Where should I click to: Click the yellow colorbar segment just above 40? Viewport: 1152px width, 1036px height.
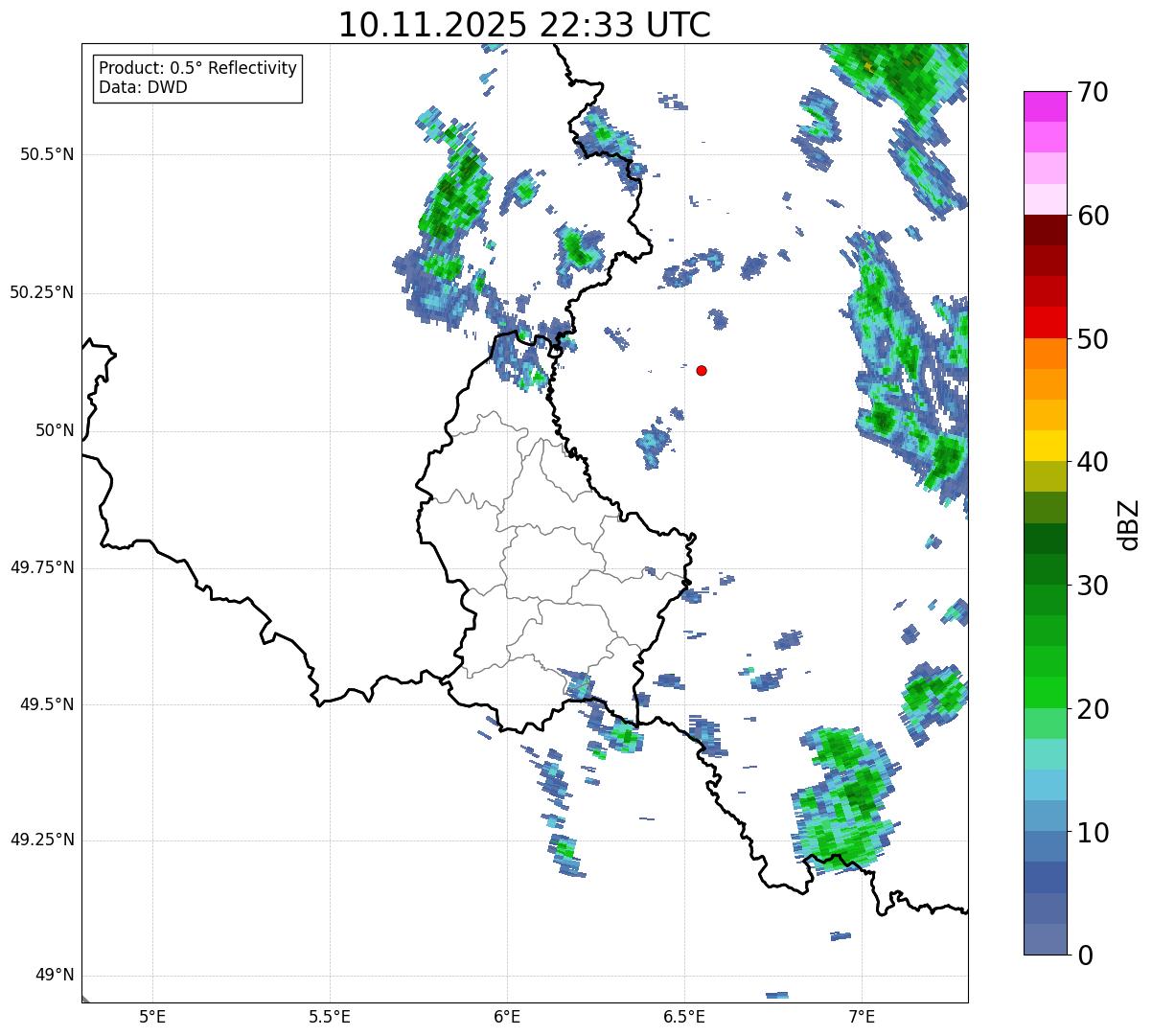[1046, 446]
